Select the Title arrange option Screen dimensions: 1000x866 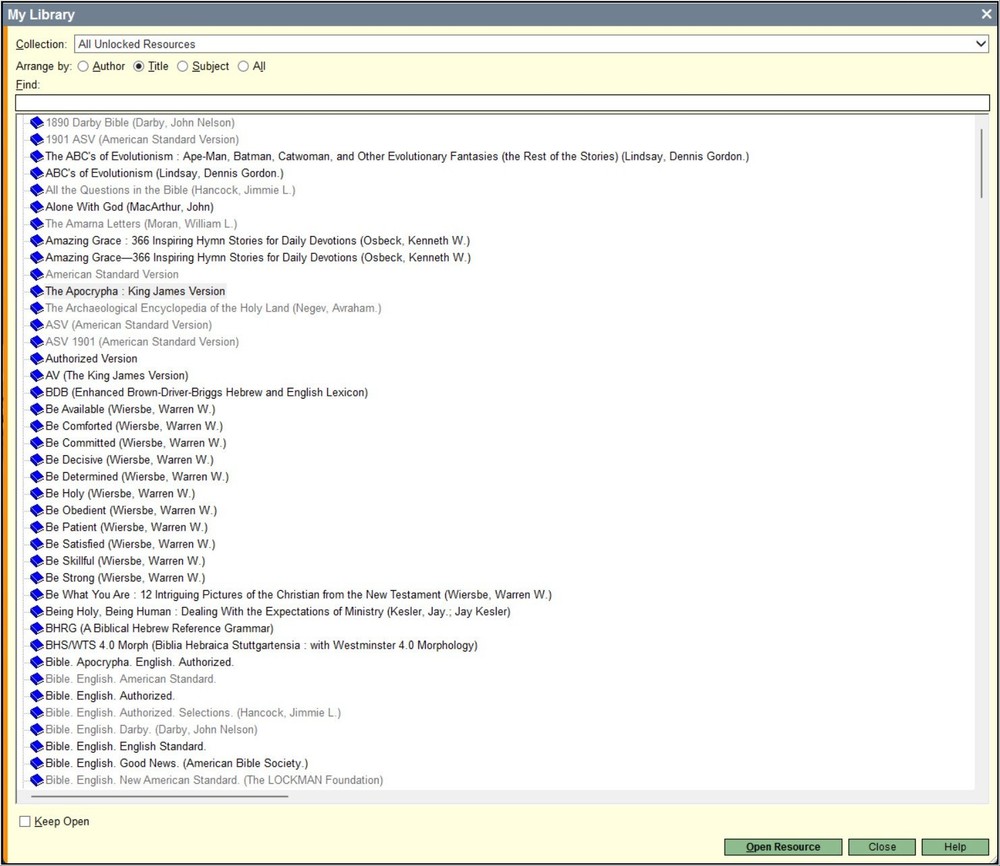138,66
